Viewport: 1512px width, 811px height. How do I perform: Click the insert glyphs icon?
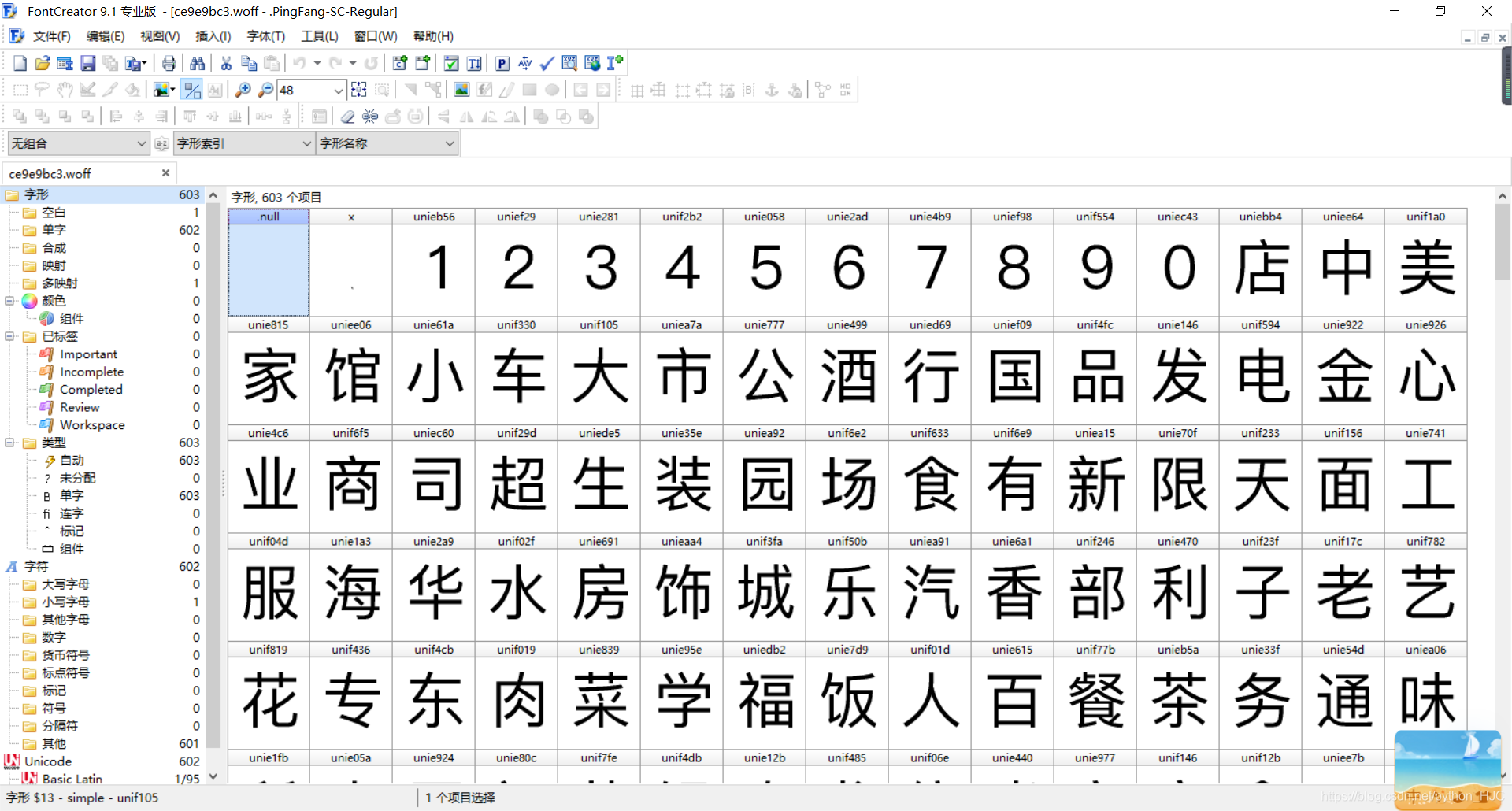click(x=423, y=63)
